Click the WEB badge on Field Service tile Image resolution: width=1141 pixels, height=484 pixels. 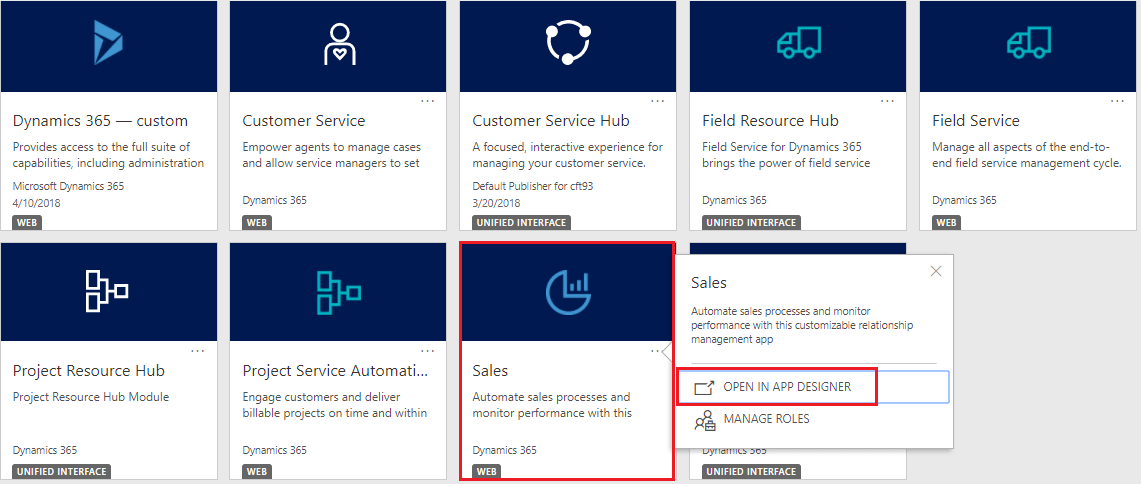tap(947, 222)
